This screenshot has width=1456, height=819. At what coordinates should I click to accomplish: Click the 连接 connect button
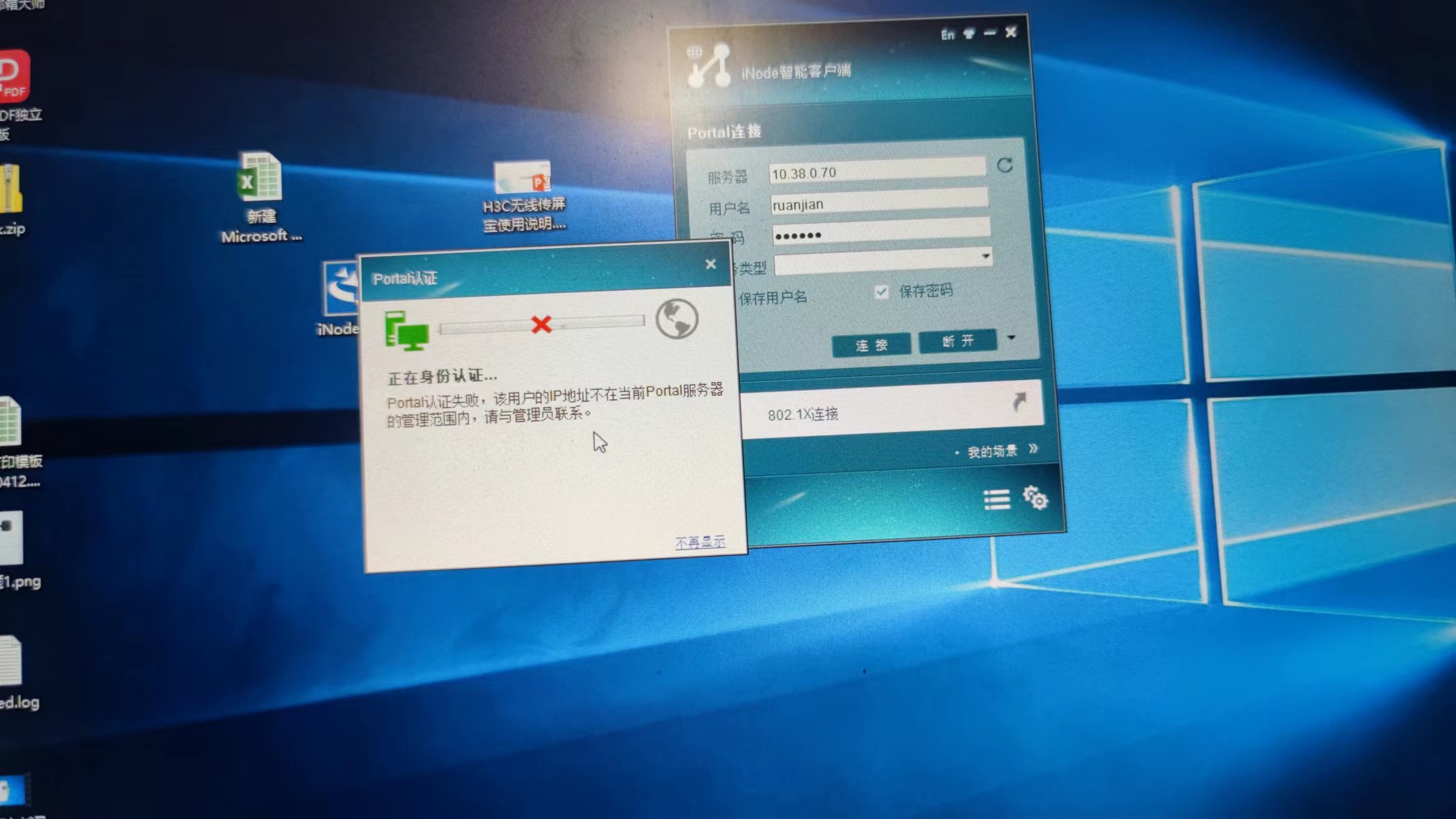pyautogui.click(x=871, y=346)
